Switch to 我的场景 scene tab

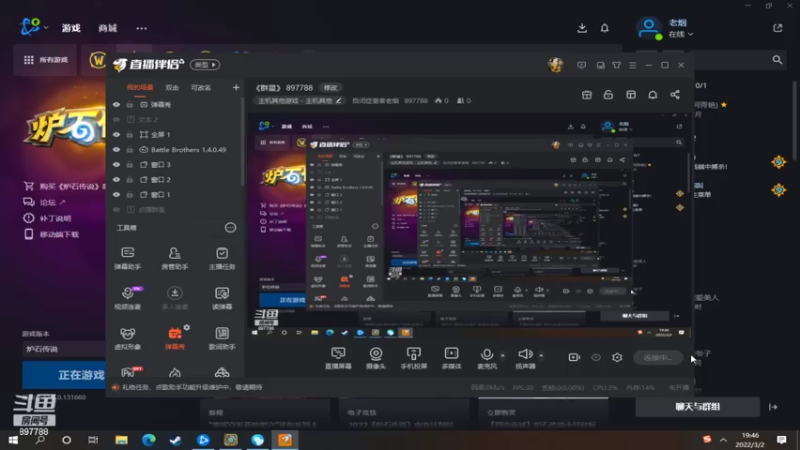click(x=140, y=88)
